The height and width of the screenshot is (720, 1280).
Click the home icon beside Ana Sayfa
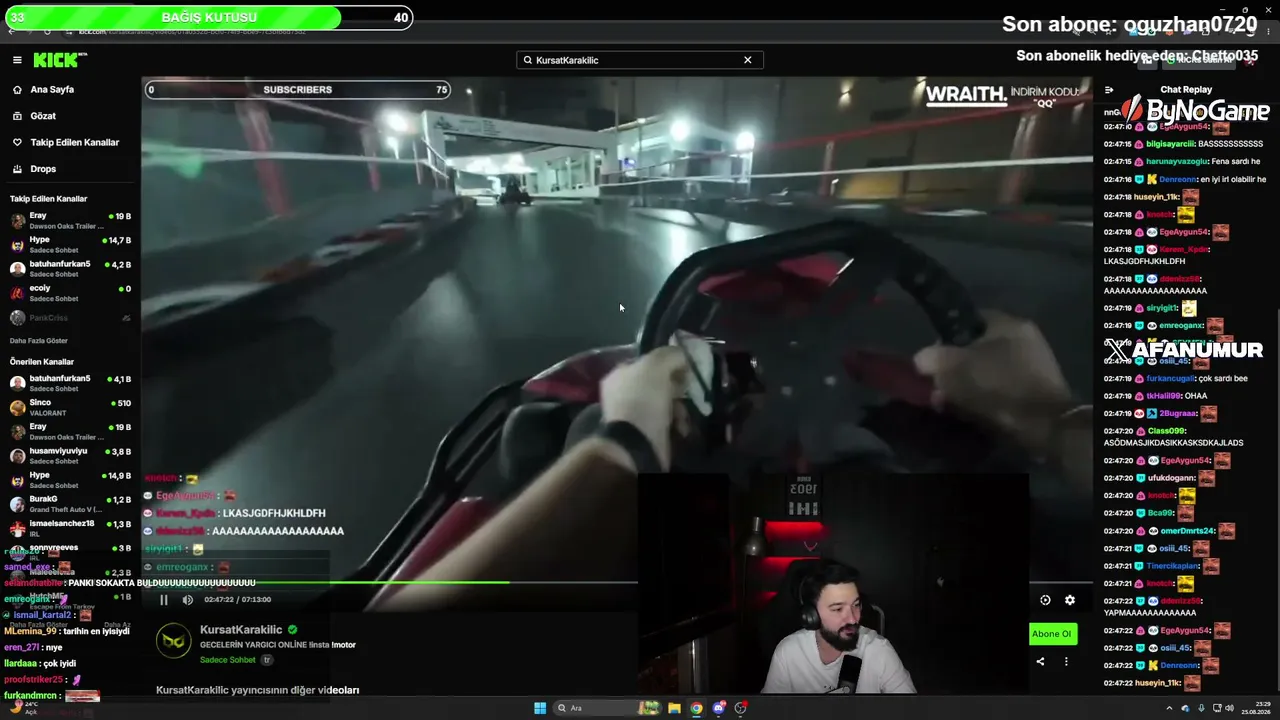[17, 89]
